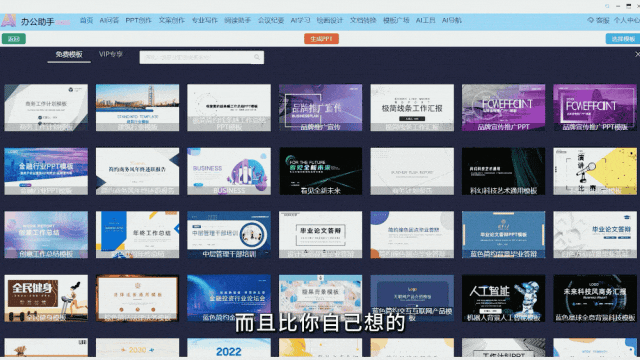Click the green 返回 button
Screen dimensions: 640x360
pyautogui.click(x=14, y=39)
